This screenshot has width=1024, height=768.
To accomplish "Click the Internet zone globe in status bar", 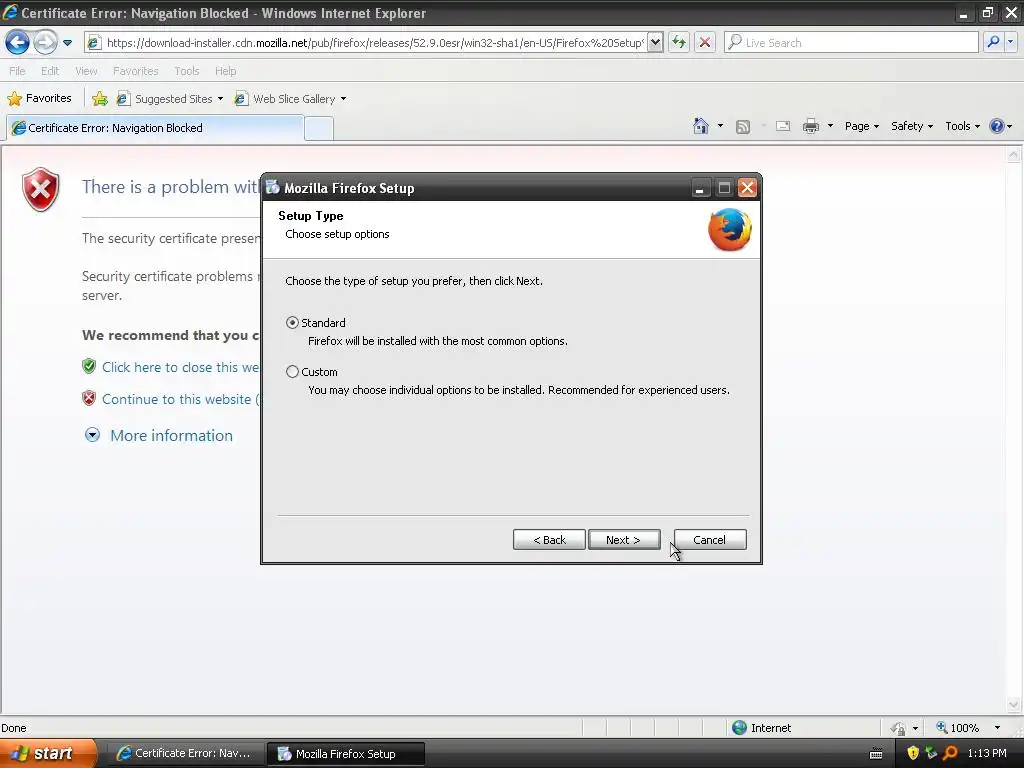I will coord(739,728).
